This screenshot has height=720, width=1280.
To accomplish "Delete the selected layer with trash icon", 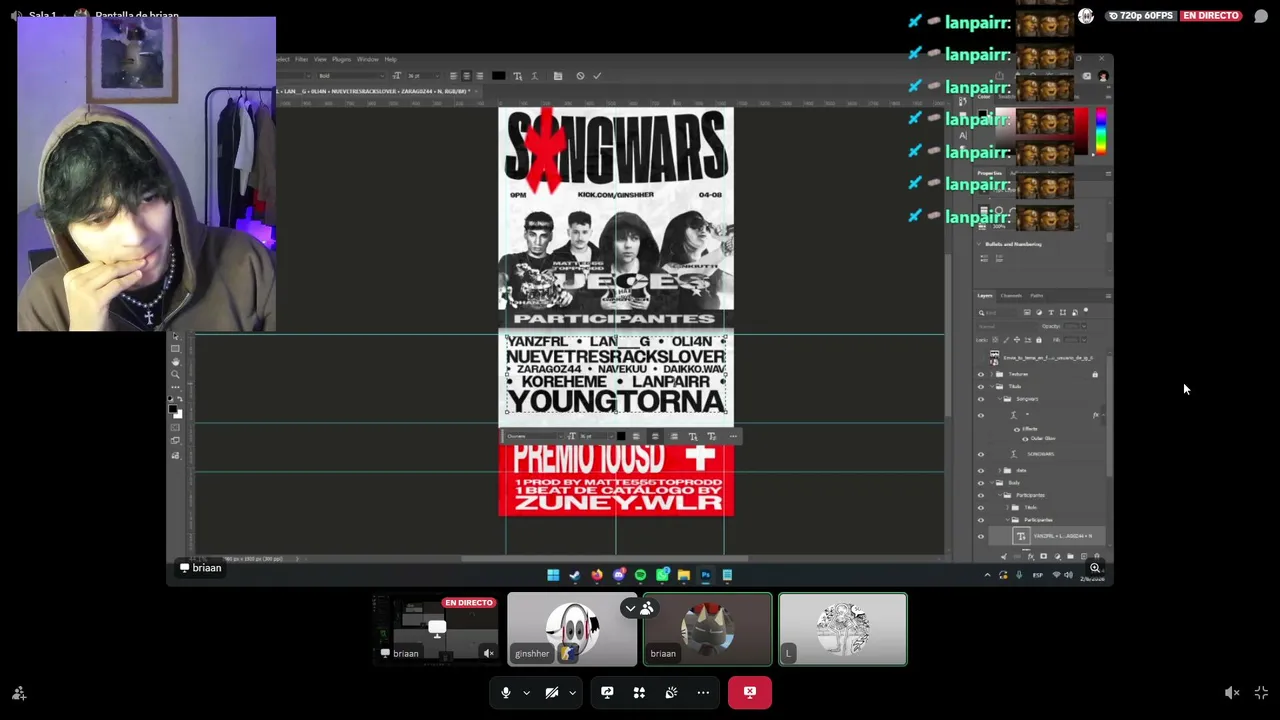I will pos(1096,557).
